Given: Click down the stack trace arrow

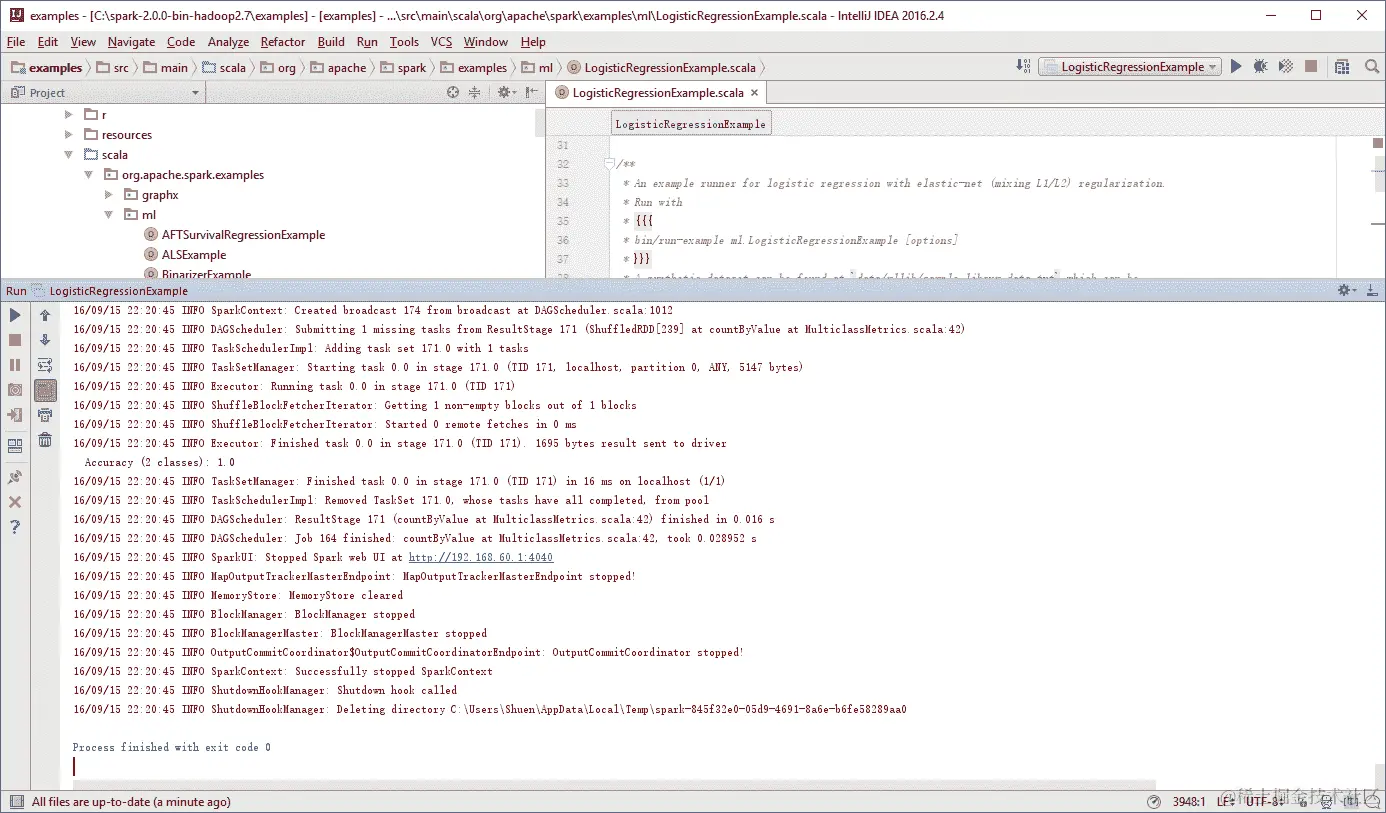Looking at the screenshot, I should coord(45,340).
